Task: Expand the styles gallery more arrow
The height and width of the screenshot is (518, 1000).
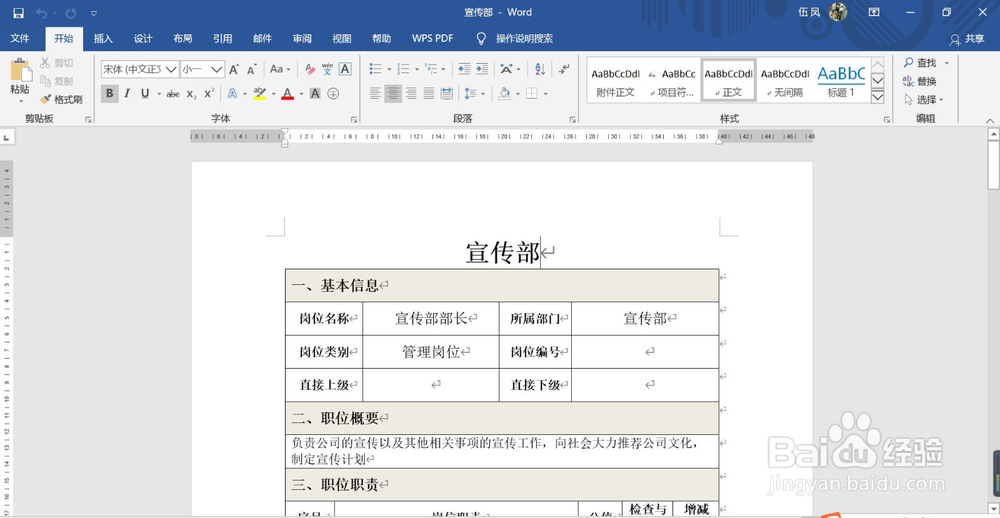Action: click(x=878, y=97)
